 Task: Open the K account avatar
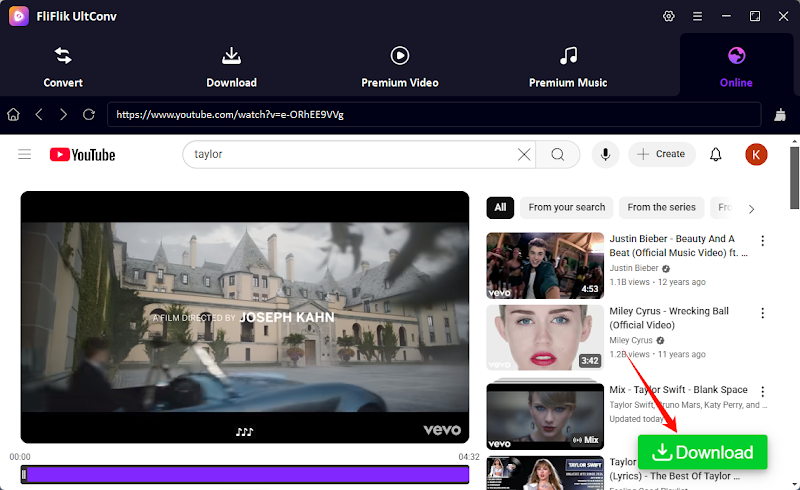[756, 154]
